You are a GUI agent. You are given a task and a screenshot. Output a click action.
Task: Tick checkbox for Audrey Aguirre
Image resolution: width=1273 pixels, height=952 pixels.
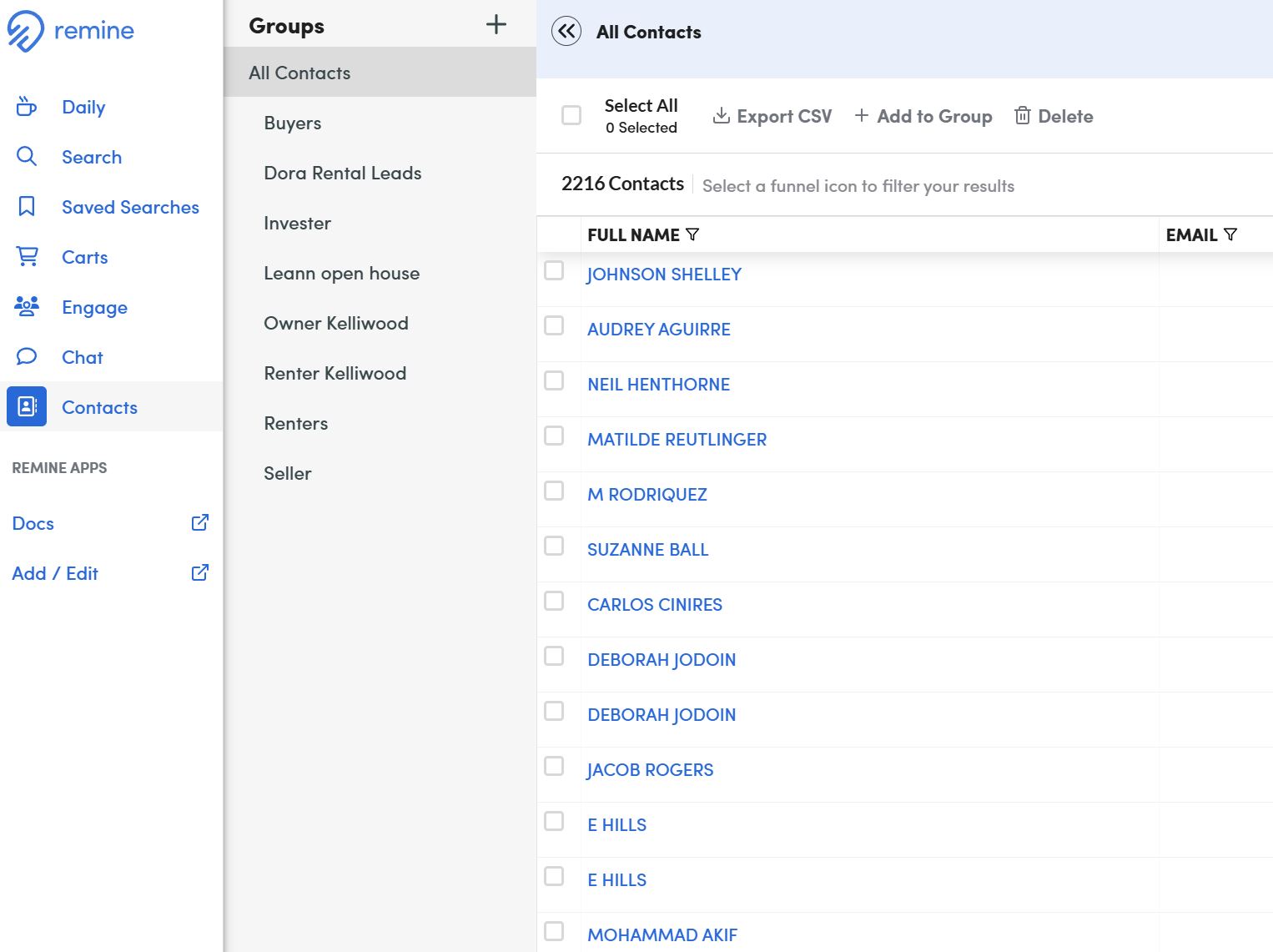pyautogui.click(x=554, y=325)
